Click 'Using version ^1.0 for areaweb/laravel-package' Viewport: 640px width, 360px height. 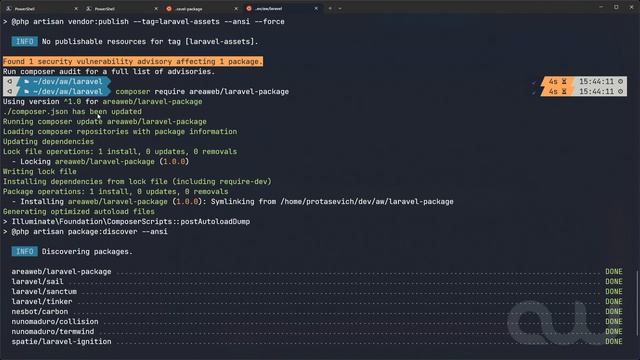pos(102,101)
